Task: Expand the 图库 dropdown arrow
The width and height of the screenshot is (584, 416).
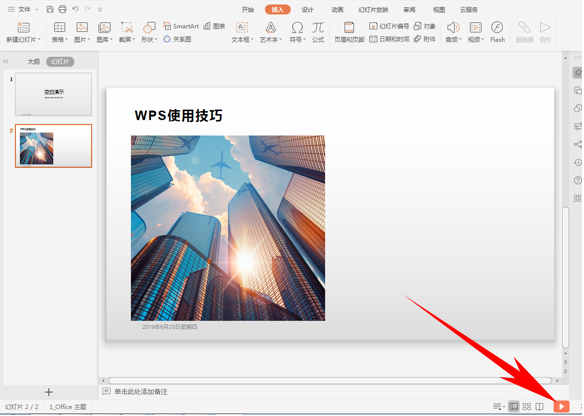Action: (x=111, y=39)
